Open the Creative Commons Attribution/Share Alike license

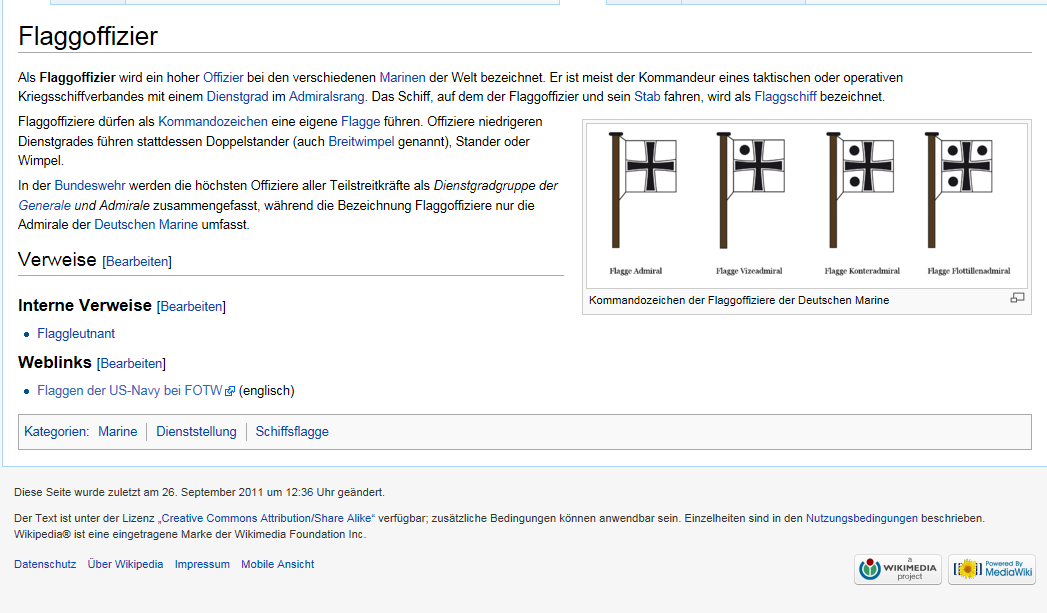267,518
